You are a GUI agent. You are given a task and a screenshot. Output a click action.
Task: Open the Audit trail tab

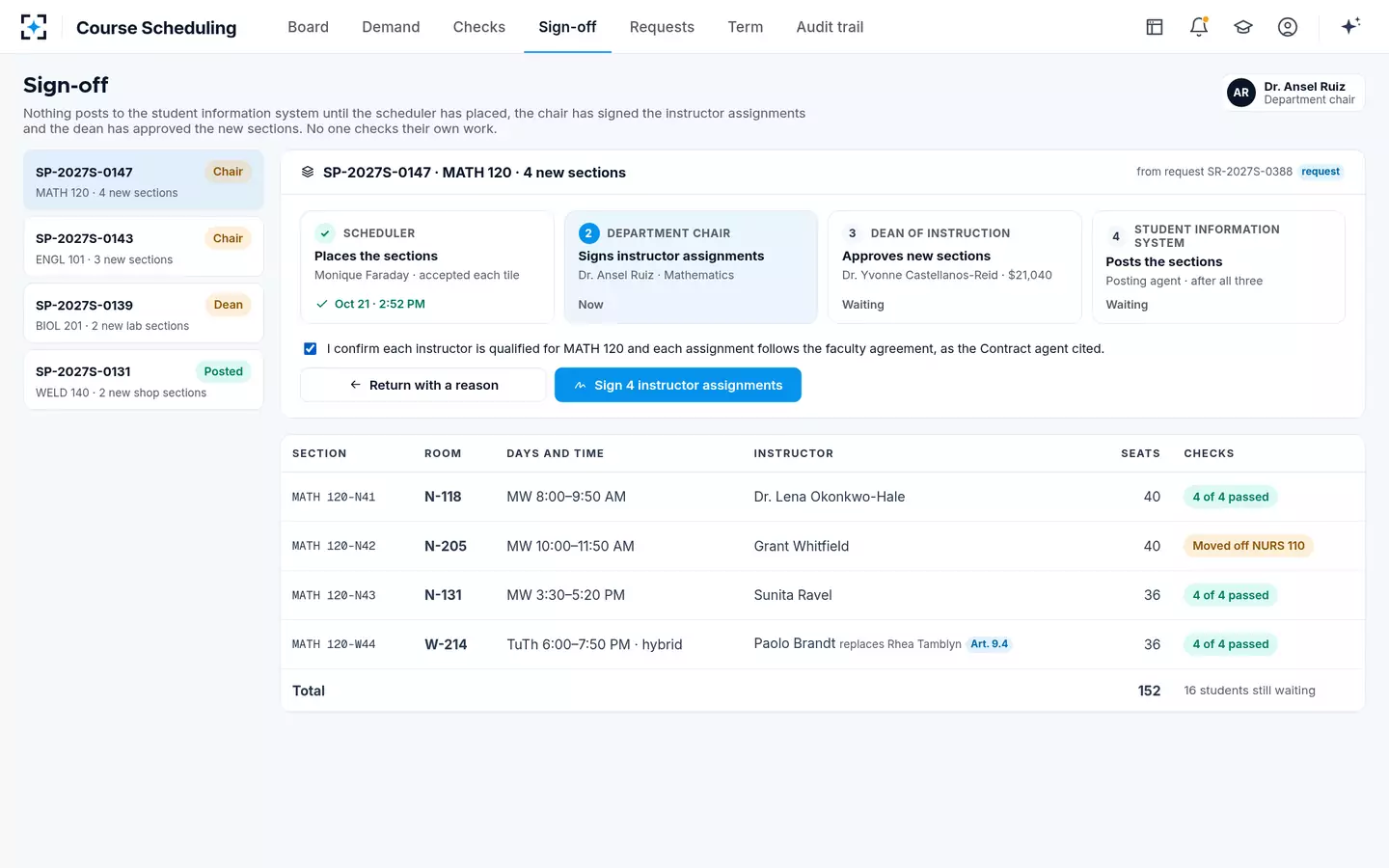[830, 27]
